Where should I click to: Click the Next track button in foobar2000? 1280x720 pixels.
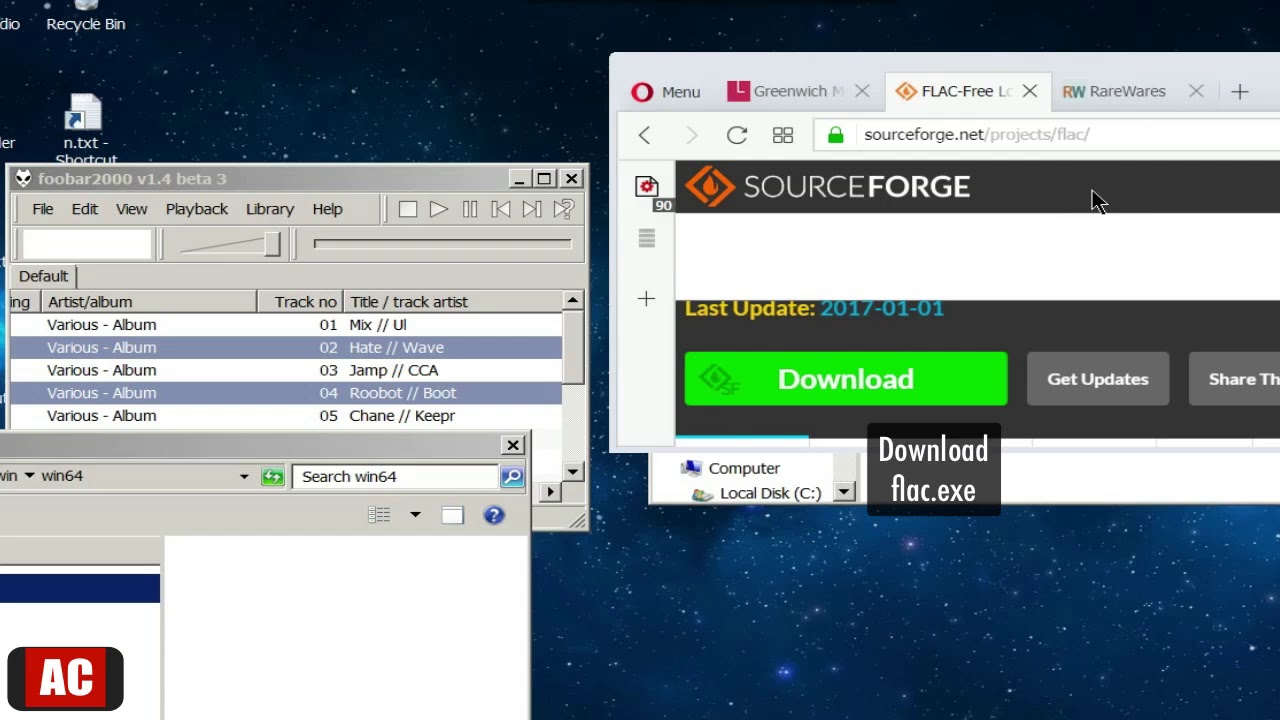tap(531, 209)
